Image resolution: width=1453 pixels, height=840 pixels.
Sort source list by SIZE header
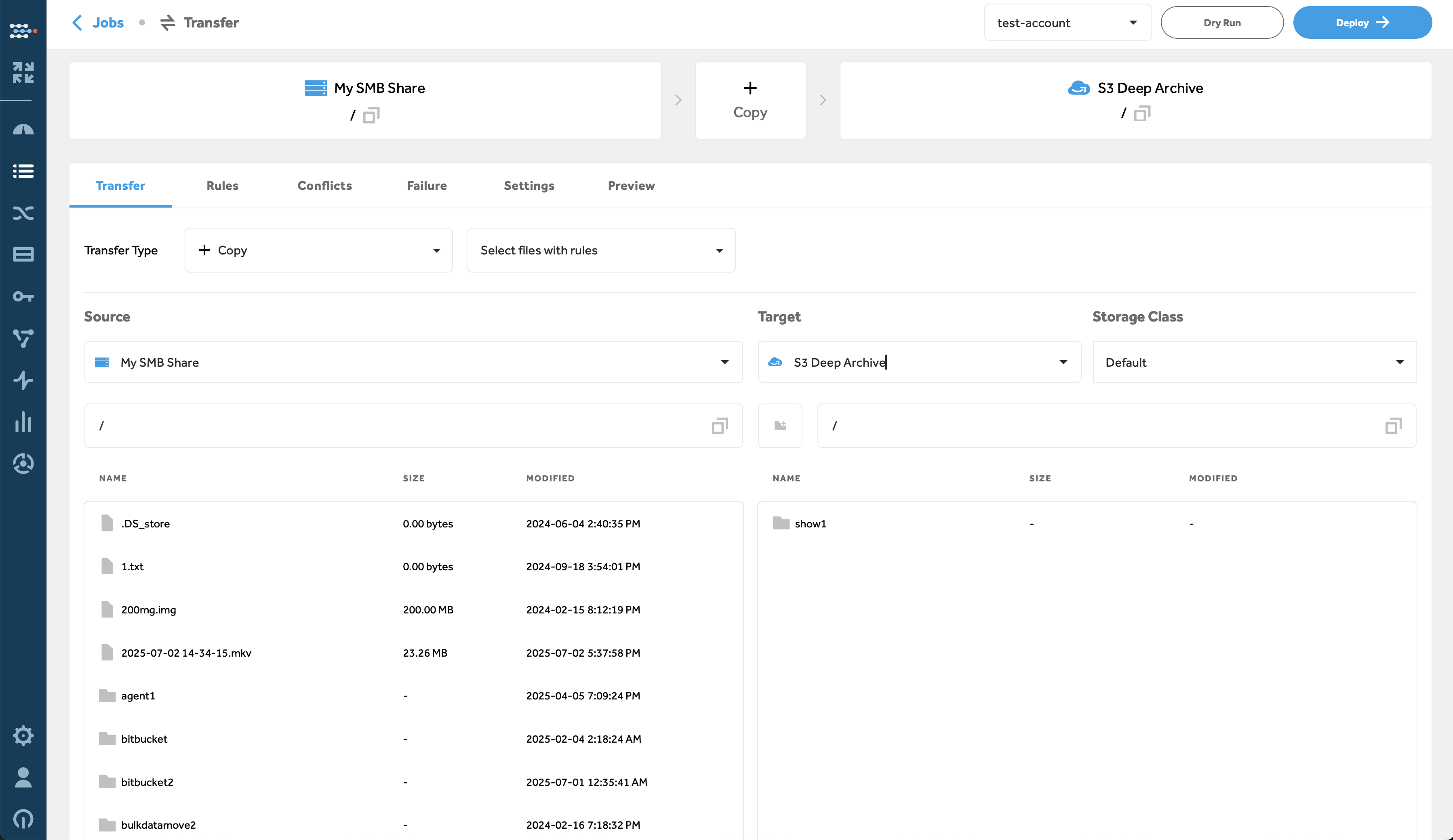click(413, 478)
